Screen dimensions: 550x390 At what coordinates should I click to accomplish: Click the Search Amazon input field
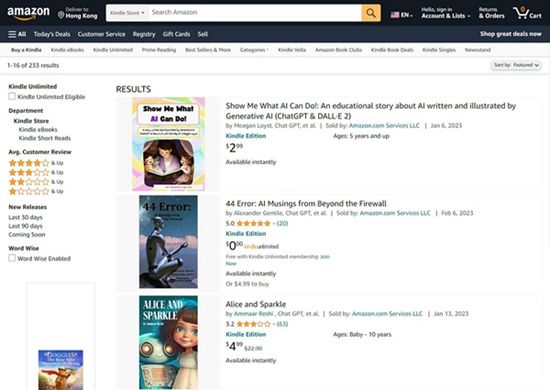(x=255, y=13)
